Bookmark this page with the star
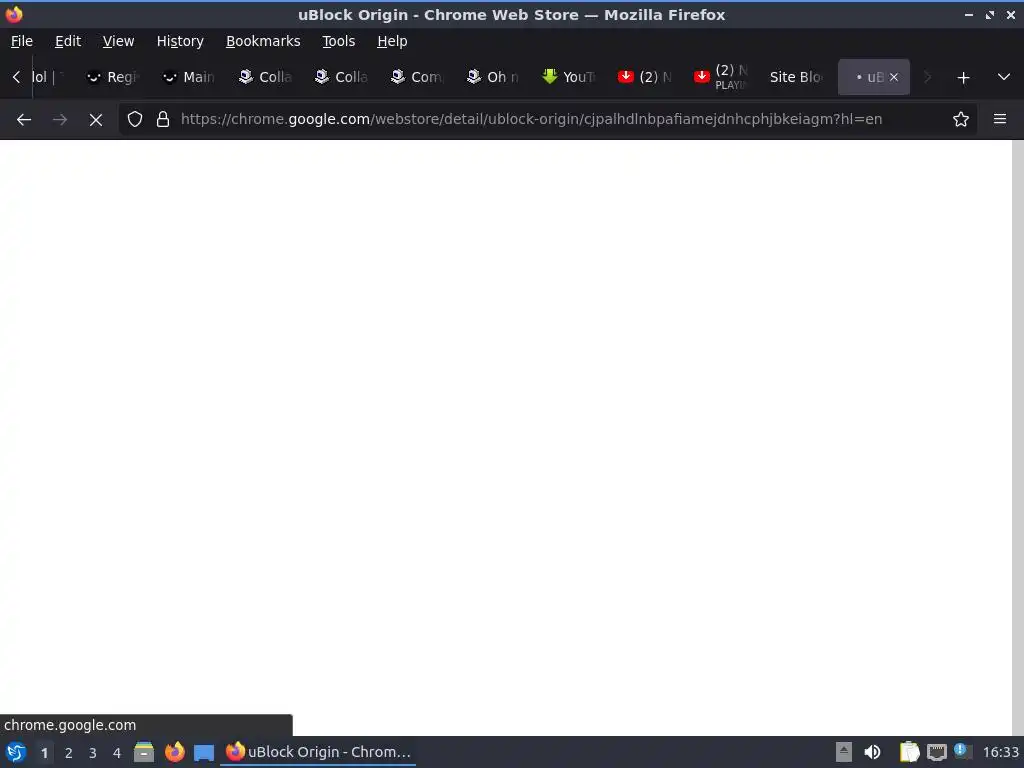1024x768 pixels. pyautogui.click(x=961, y=120)
